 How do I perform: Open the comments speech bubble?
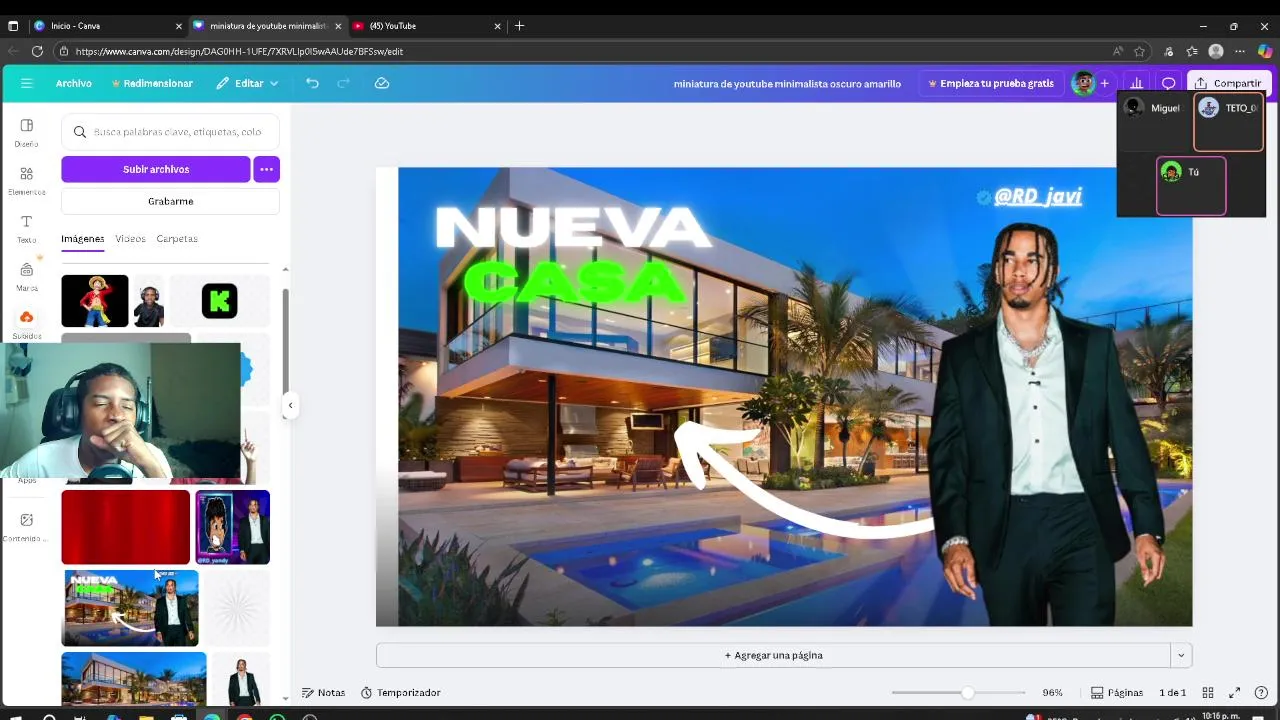[1168, 83]
